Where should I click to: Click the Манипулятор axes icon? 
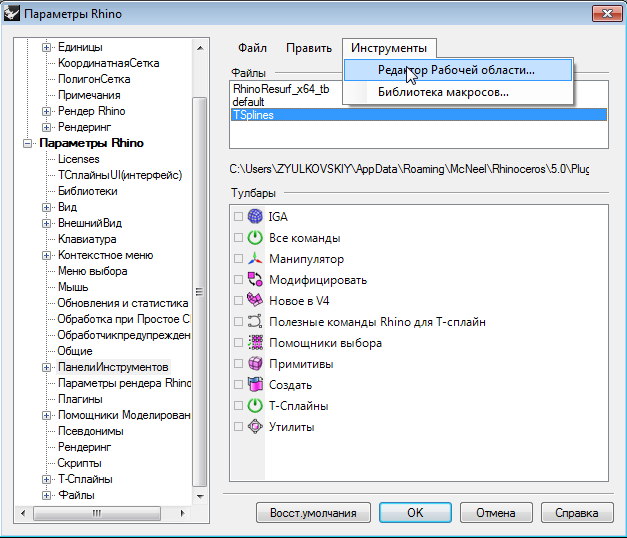255,259
